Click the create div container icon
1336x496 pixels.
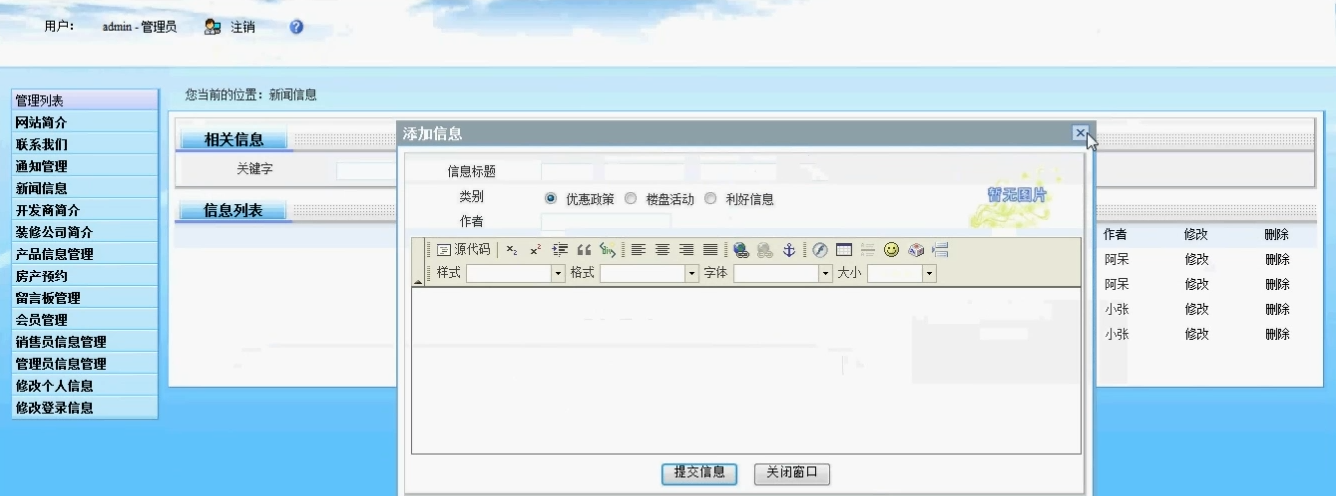click(x=607, y=250)
